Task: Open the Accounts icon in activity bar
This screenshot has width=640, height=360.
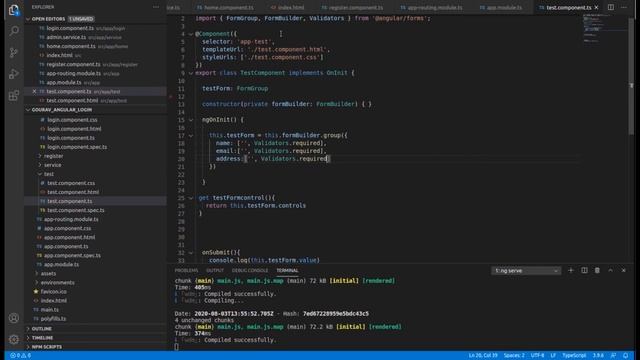Action: [13, 318]
